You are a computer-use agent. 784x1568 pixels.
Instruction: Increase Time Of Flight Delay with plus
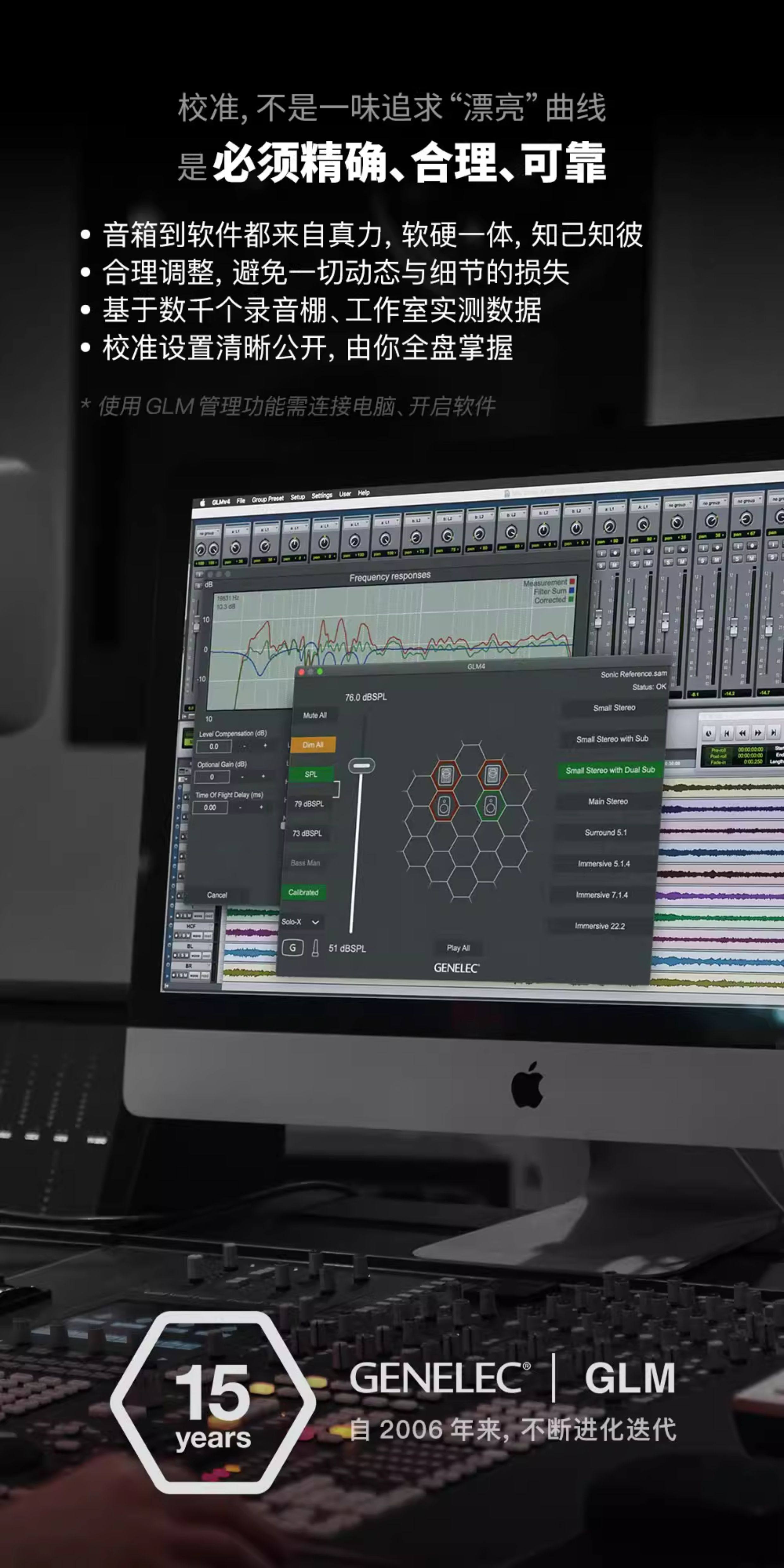[x=261, y=807]
